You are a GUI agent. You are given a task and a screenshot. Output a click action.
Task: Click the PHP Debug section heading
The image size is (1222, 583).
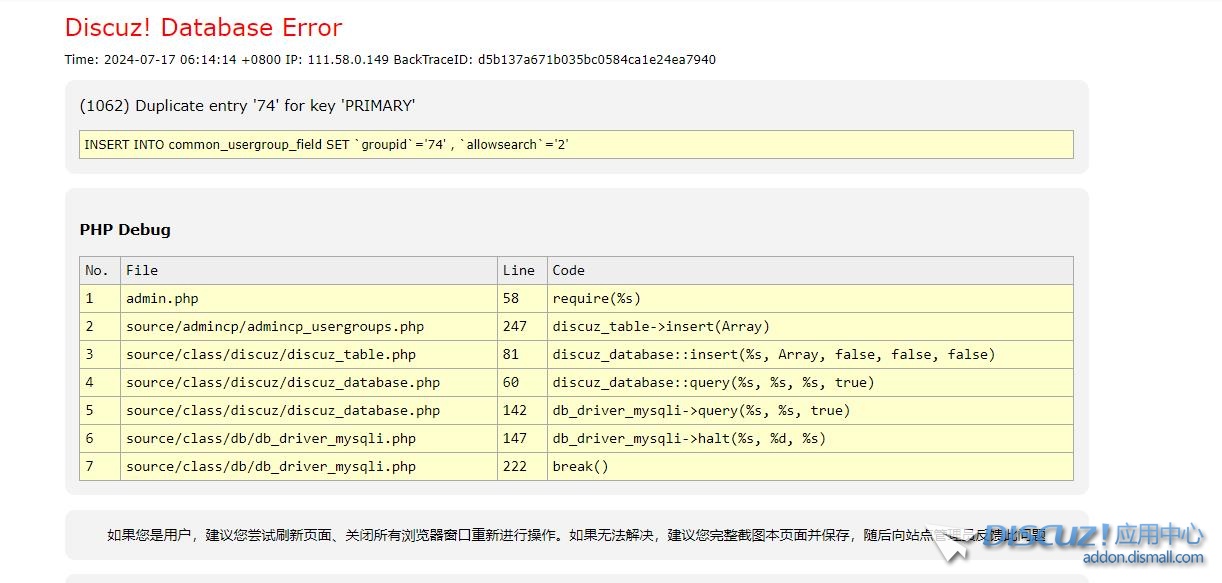point(125,229)
